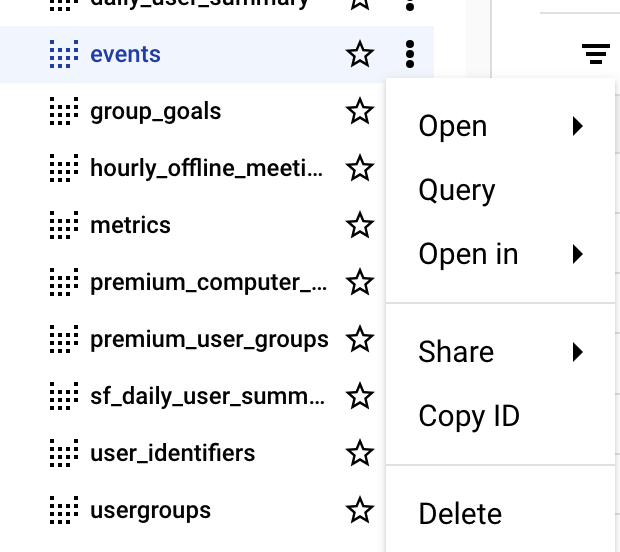Select the premium_computer_... table

[208, 283]
